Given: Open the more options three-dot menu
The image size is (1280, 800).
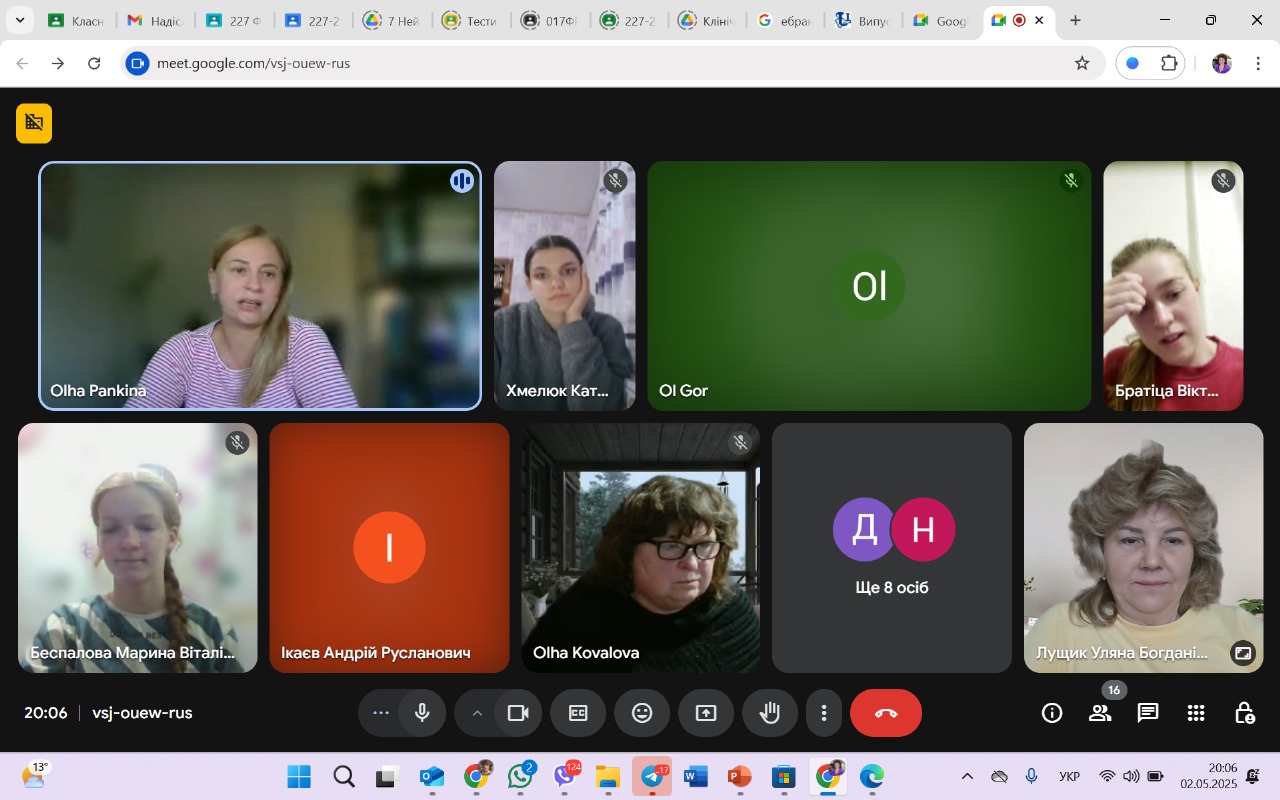Looking at the screenshot, I should (824, 713).
